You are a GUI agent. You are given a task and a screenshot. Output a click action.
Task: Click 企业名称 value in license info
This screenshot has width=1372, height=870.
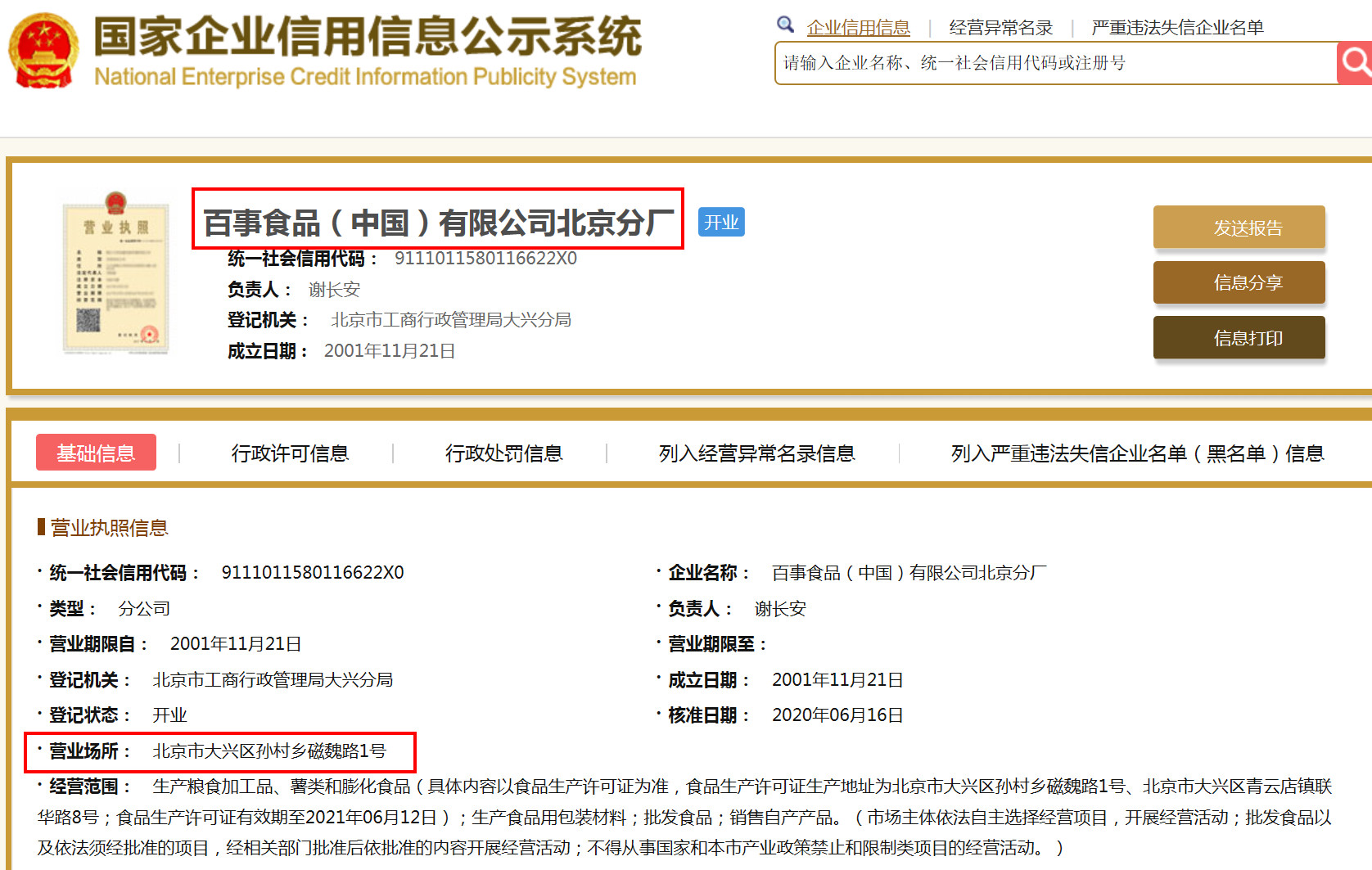(x=909, y=573)
